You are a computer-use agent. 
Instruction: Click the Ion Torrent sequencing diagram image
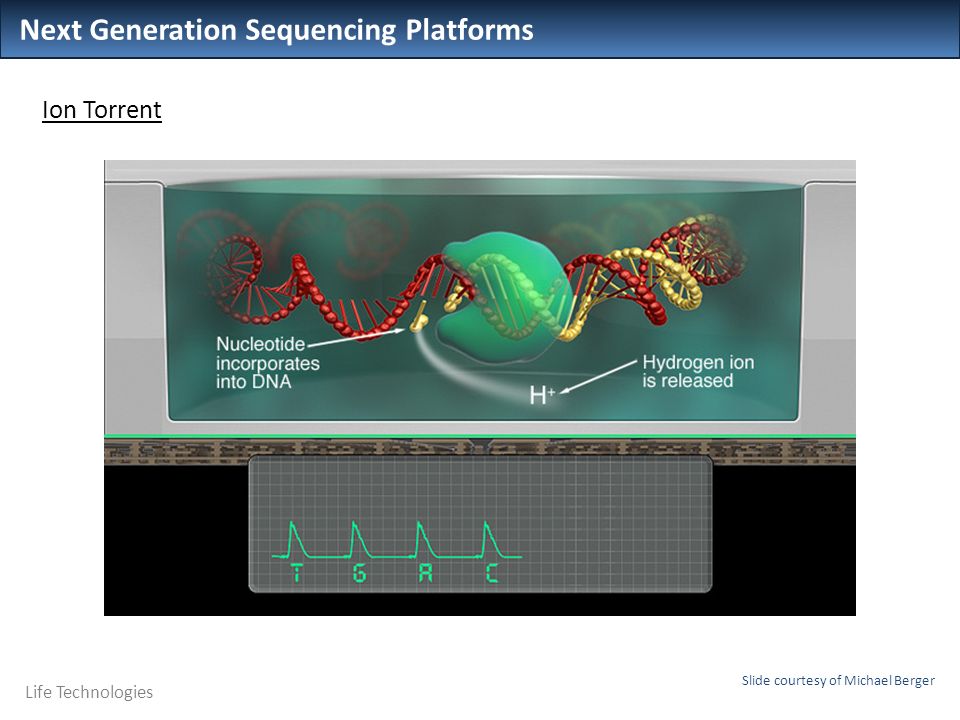click(480, 388)
